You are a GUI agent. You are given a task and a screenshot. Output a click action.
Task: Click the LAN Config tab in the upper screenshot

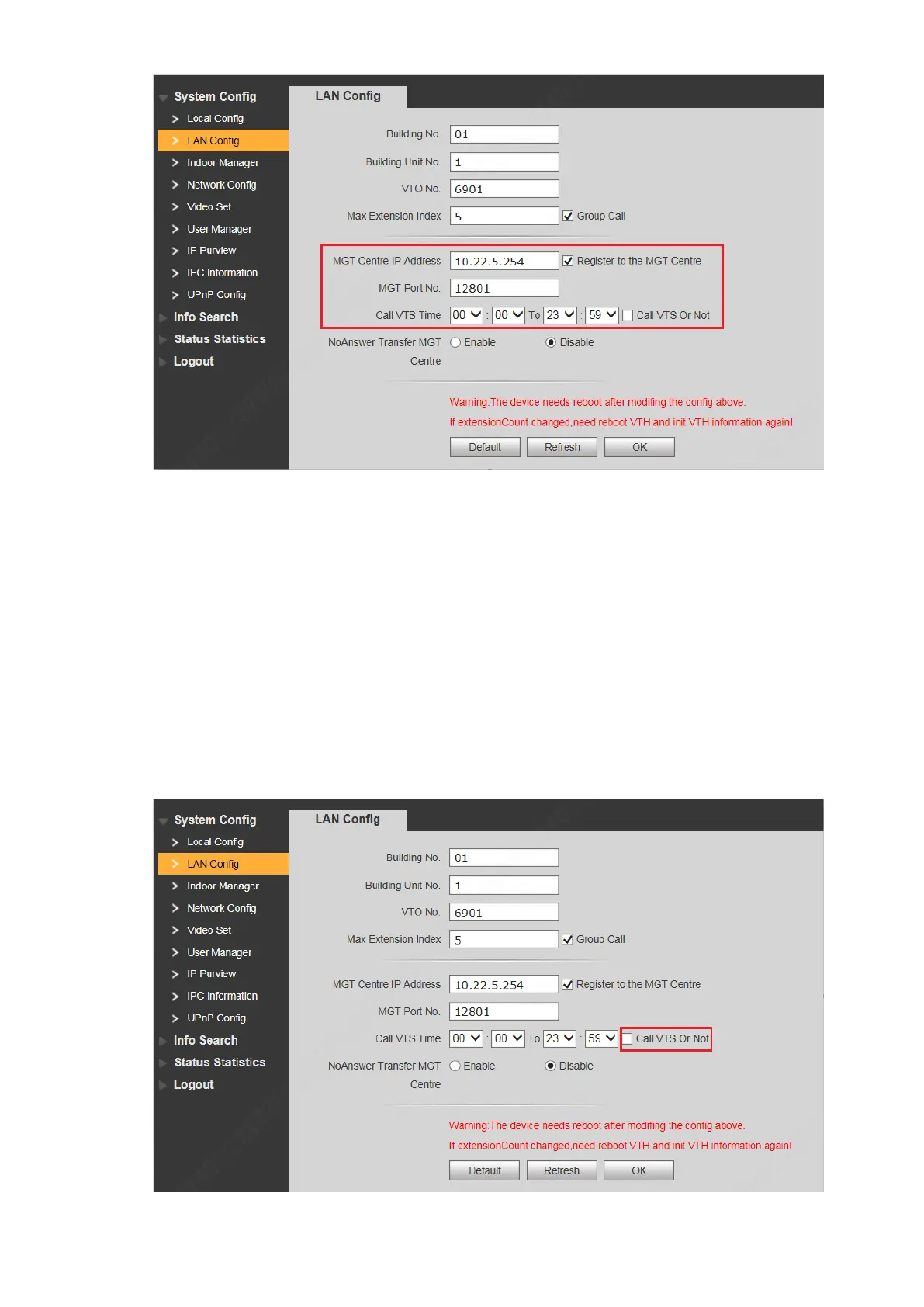(348, 96)
